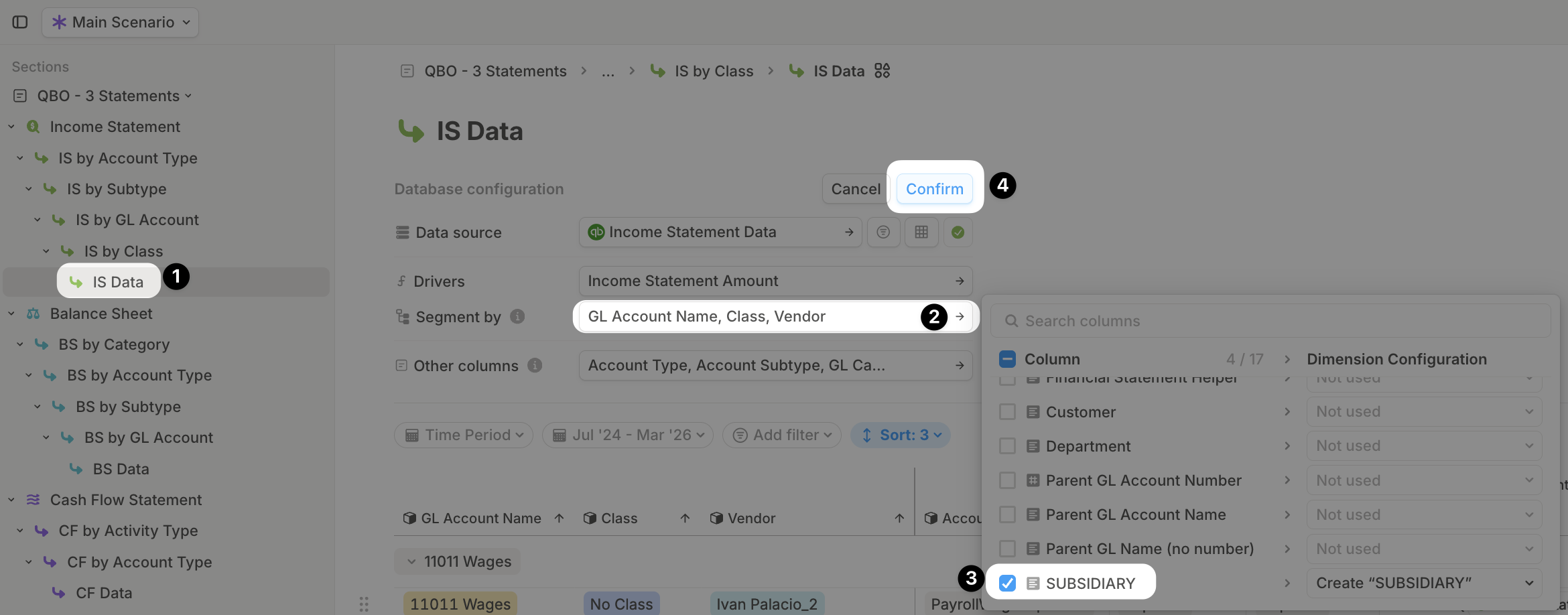Cancel the database configuration changes
1568x615 pixels.
coord(856,189)
